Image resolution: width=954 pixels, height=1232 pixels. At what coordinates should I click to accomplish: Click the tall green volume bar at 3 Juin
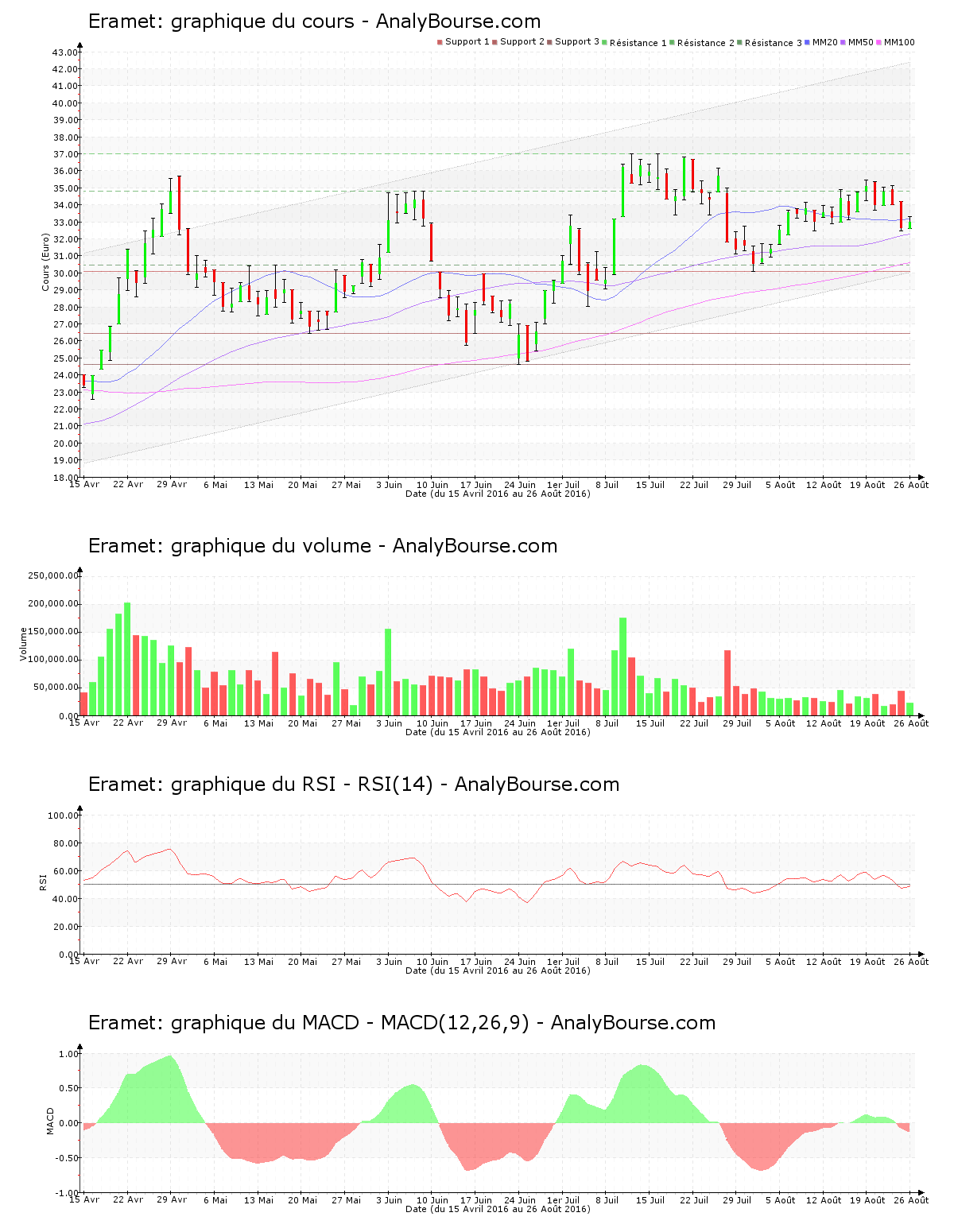pos(388,672)
